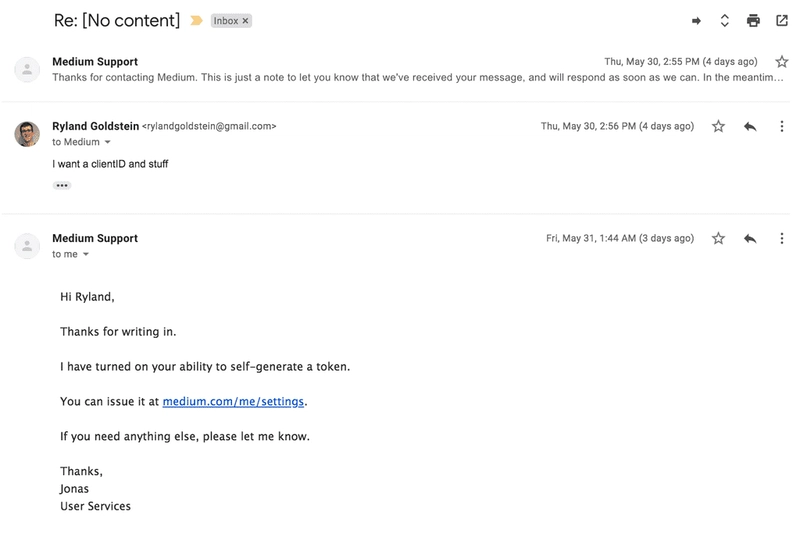Open the medium.com/me/settings link

point(233,402)
